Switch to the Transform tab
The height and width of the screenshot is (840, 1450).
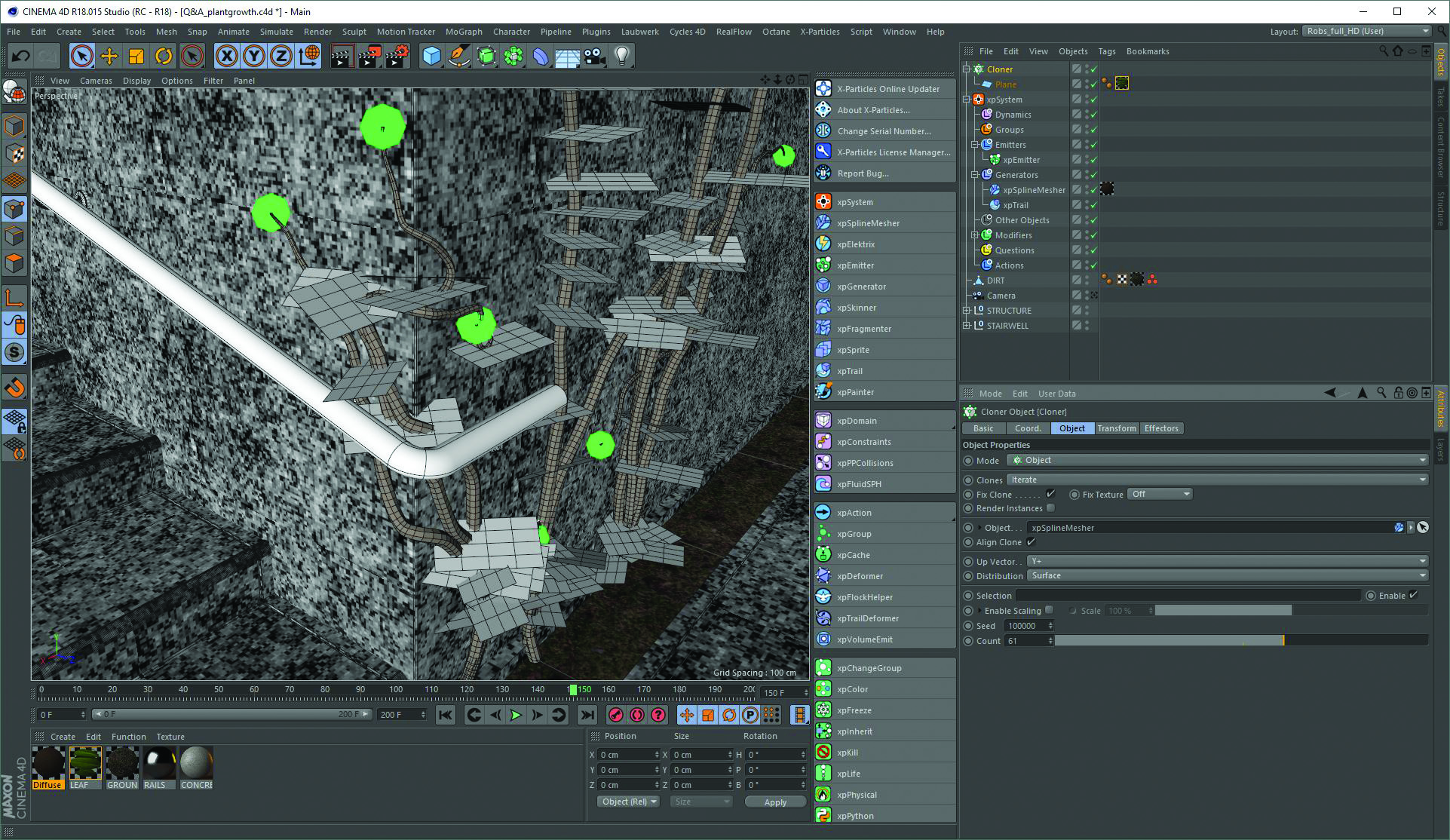1117,428
